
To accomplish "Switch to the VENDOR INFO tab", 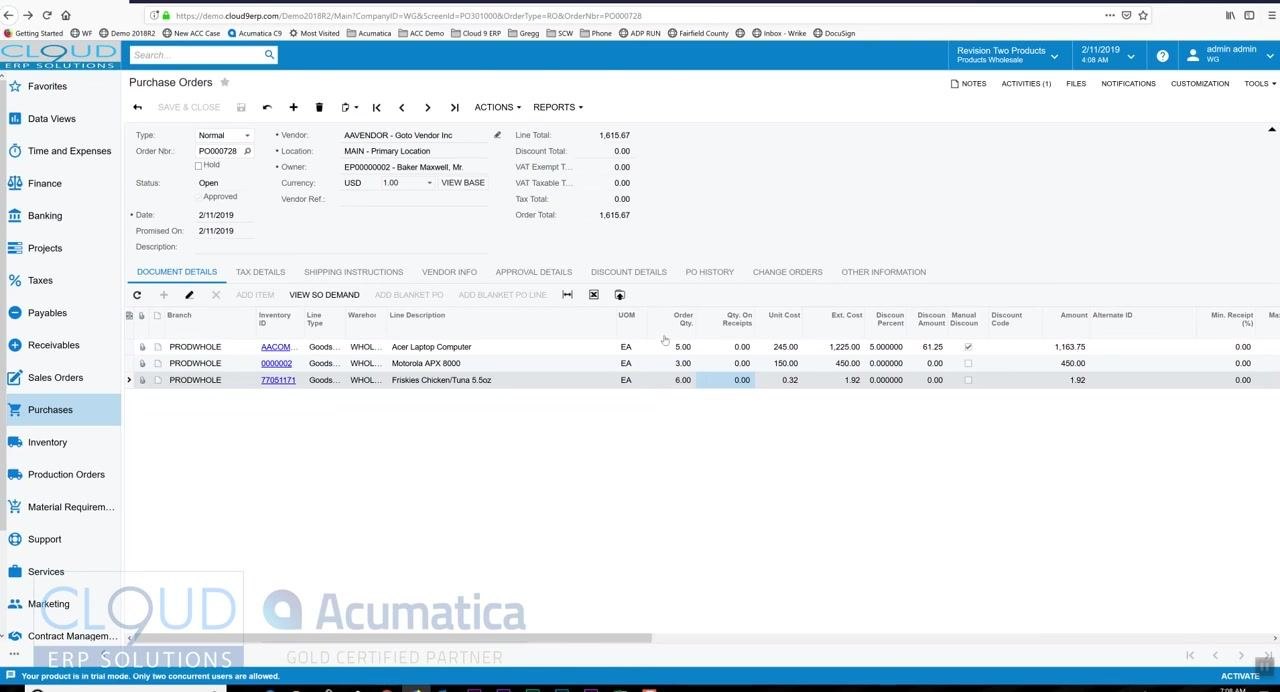I will pyautogui.click(x=449, y=272).
